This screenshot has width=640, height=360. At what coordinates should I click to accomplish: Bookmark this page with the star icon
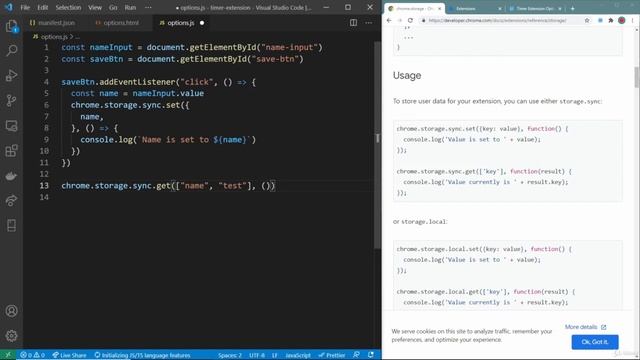pos(587,20)
